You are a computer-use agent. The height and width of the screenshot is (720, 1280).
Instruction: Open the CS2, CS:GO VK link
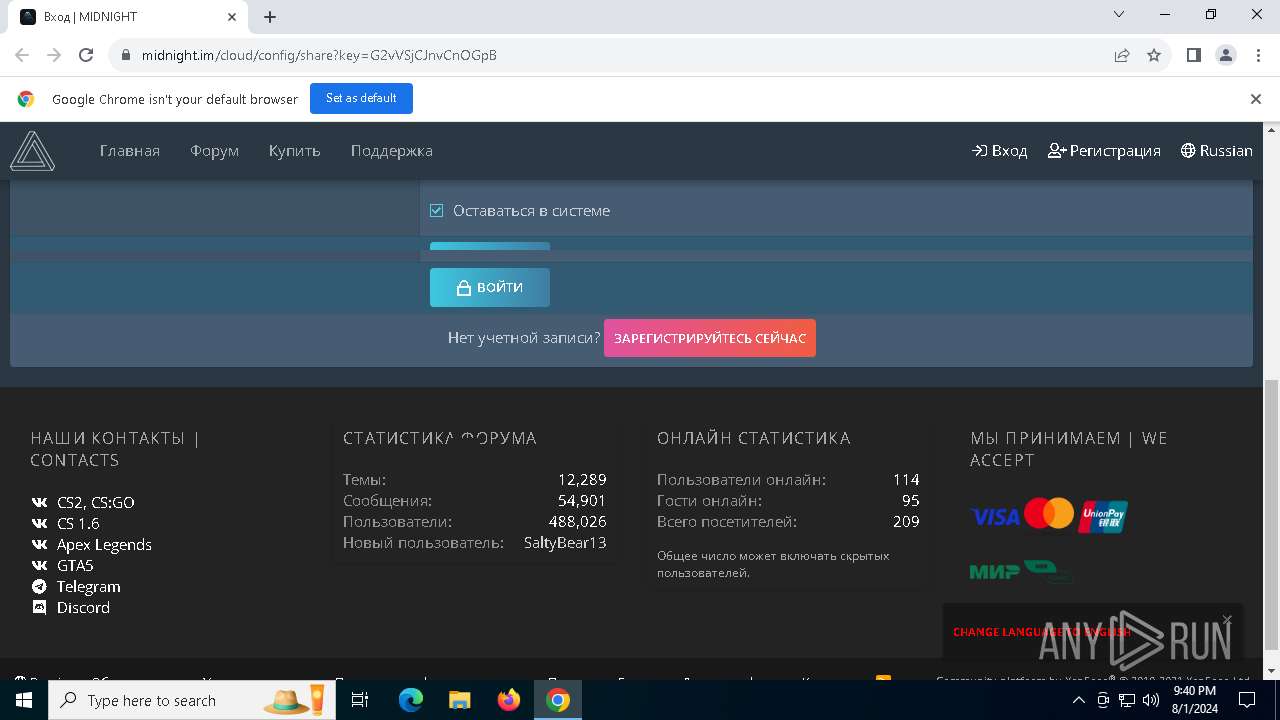click(x=96, y=503)
